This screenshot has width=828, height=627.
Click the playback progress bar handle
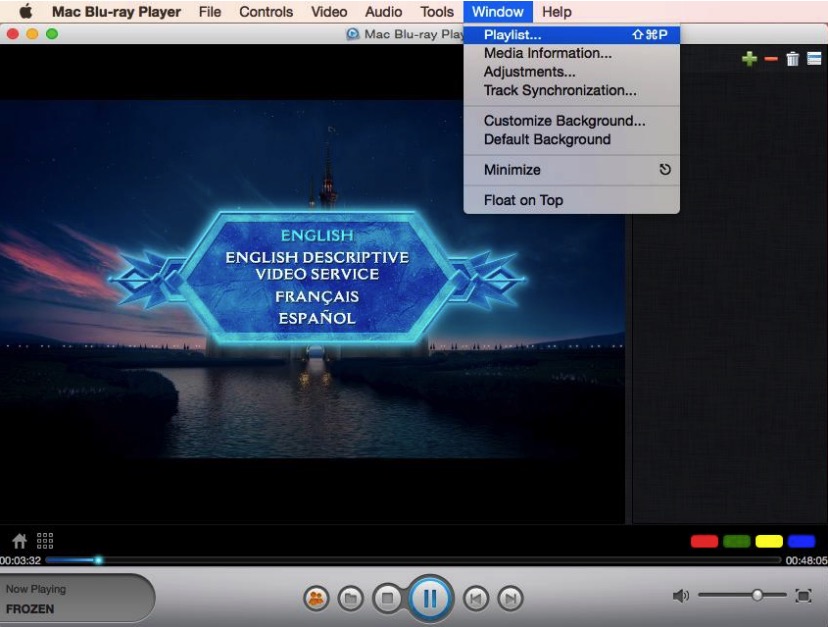coord(98,560)
